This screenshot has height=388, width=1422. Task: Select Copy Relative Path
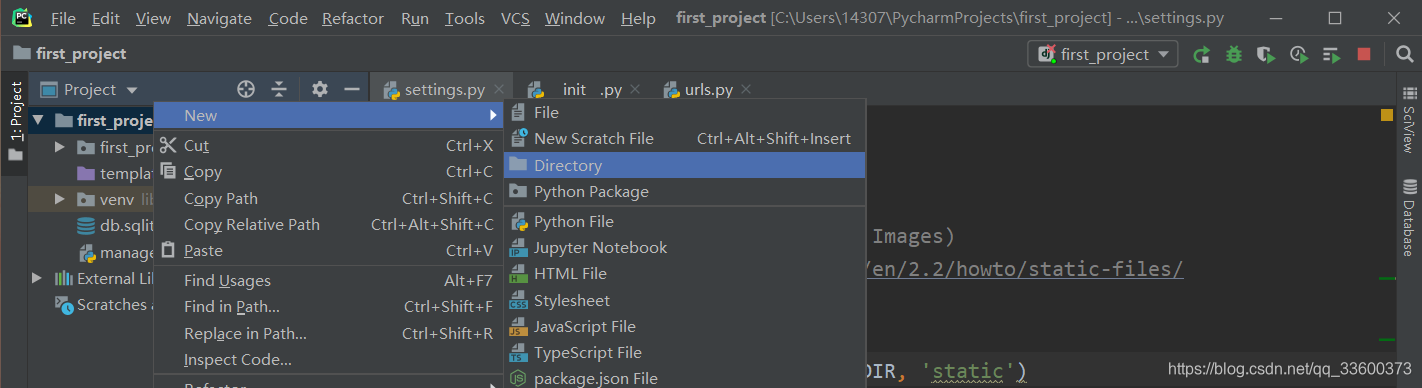point(329,224)
